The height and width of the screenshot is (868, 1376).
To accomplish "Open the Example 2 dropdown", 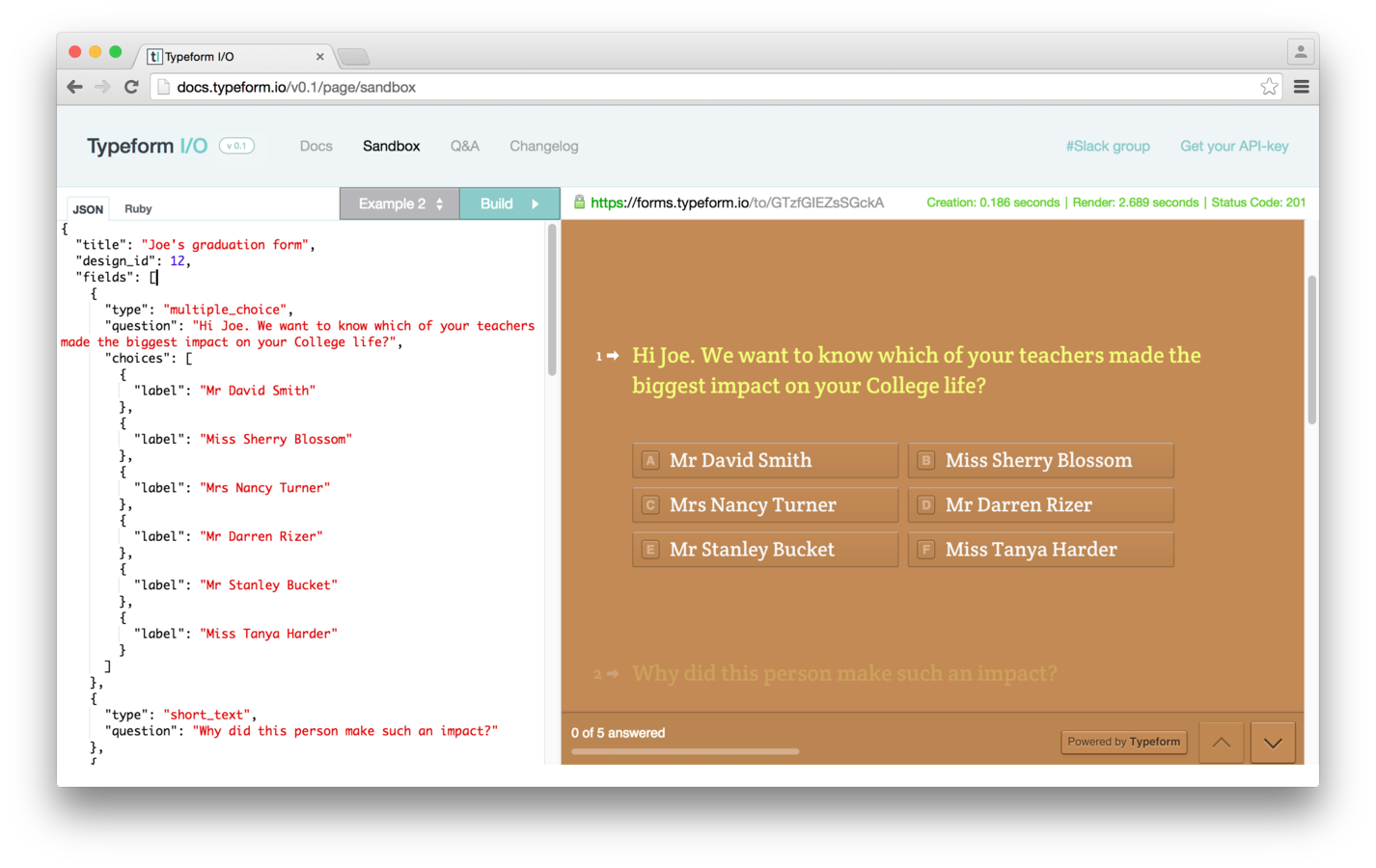I will [399, 203].
